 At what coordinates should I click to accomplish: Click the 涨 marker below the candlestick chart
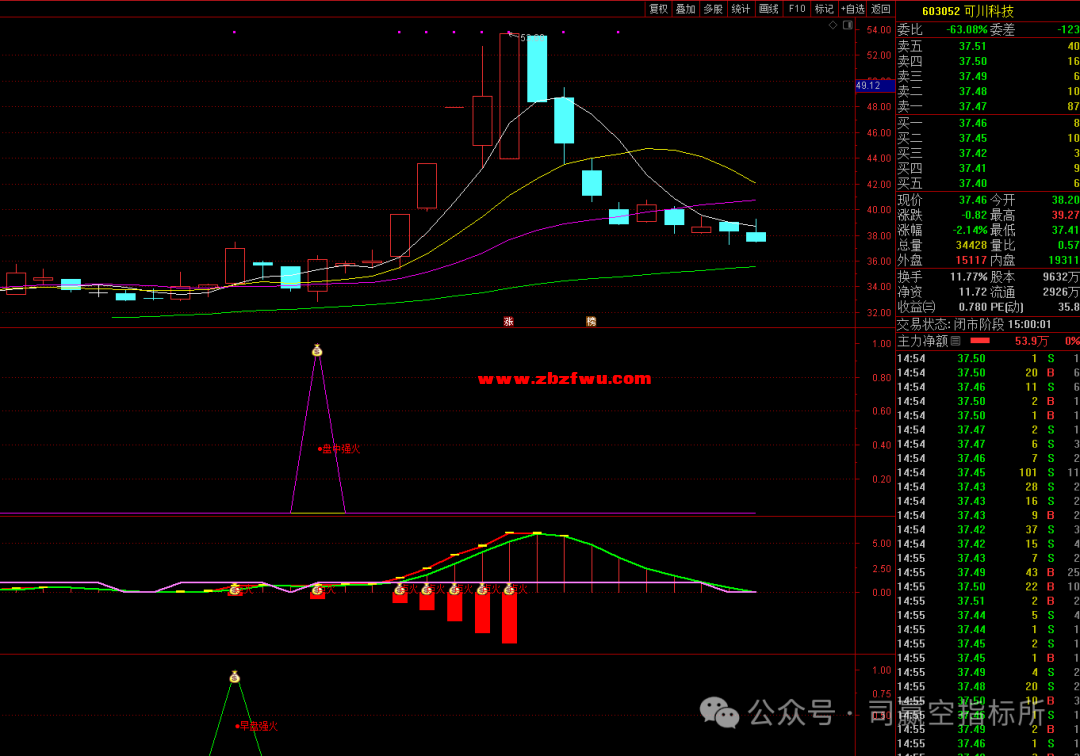pyautogui.click(x=508, y=322)
